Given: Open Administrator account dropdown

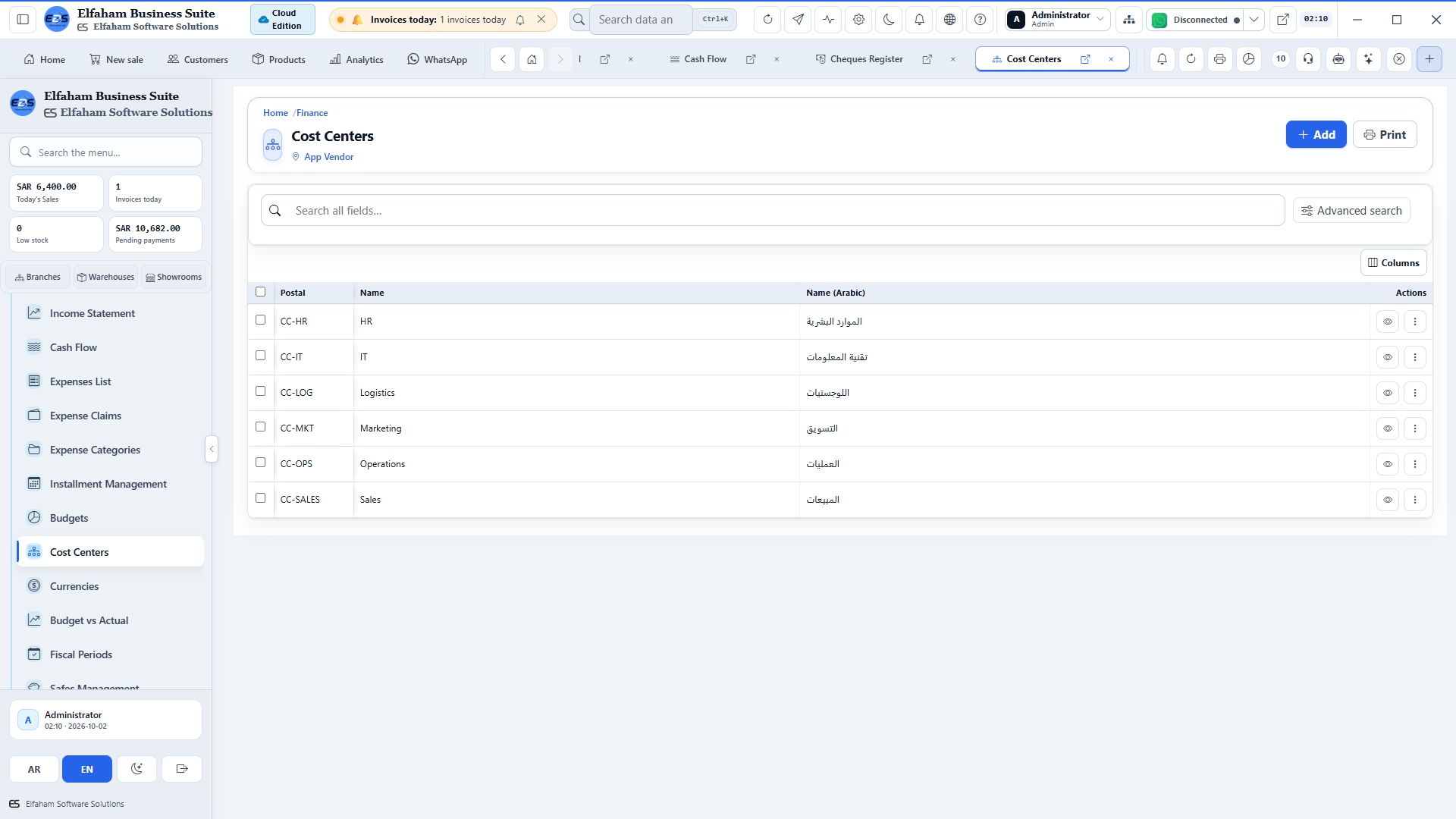Looking at the screenshot, I should [x=1058, y=20].
